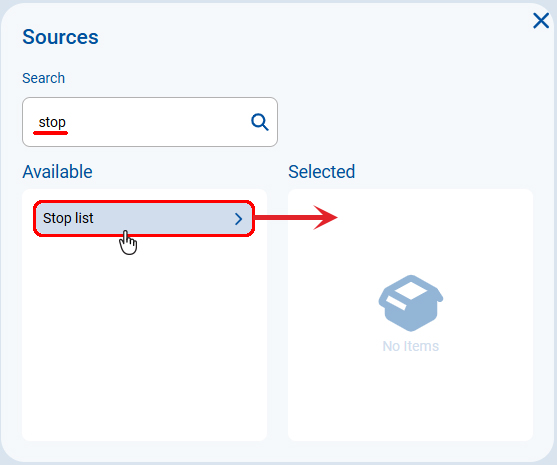Viewport: 557px width, 465px height.
Task: Click the red arrow pointing to Selected
Action: [x=296, y=217]
